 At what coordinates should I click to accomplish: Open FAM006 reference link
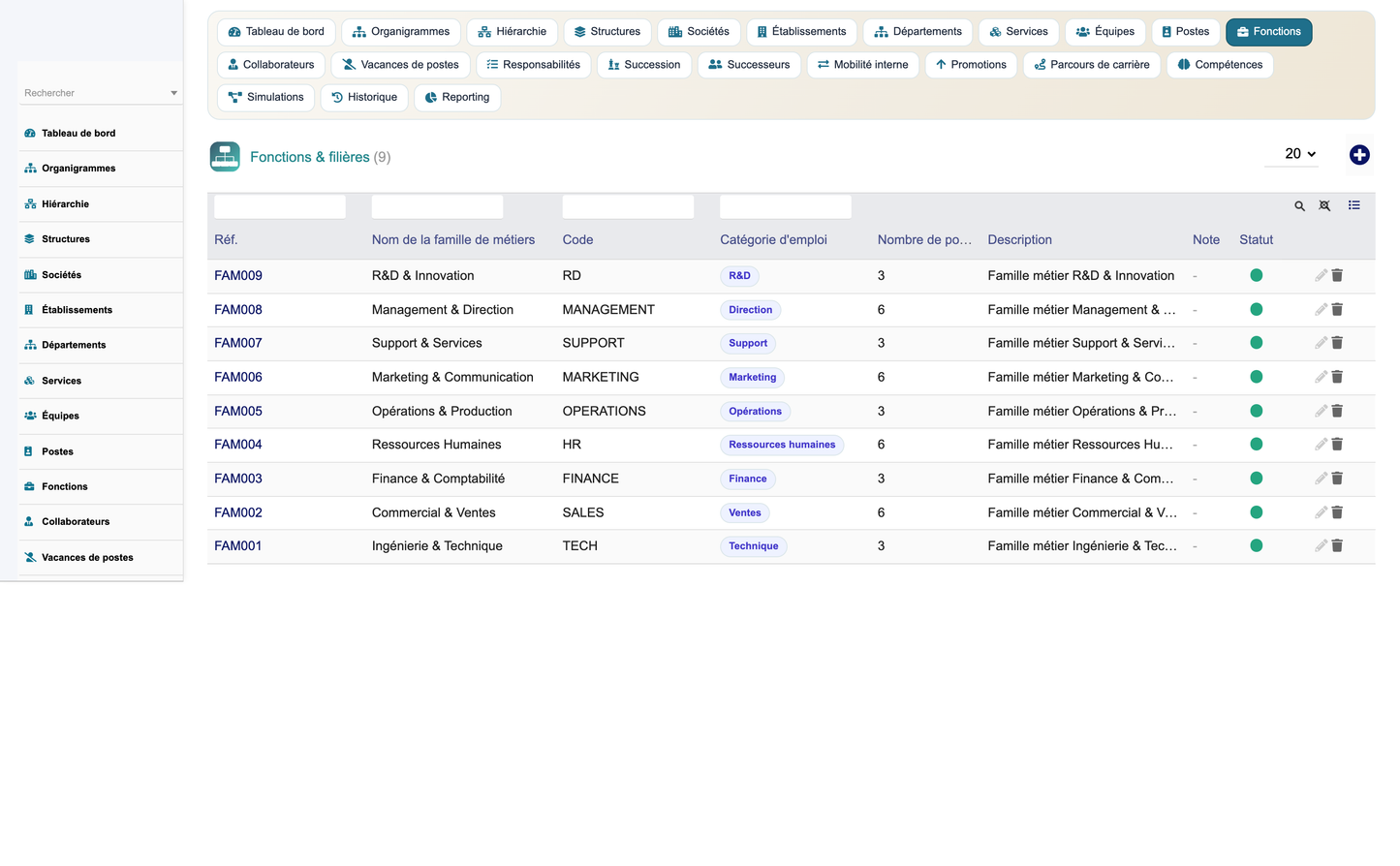[x=238, y=378]
